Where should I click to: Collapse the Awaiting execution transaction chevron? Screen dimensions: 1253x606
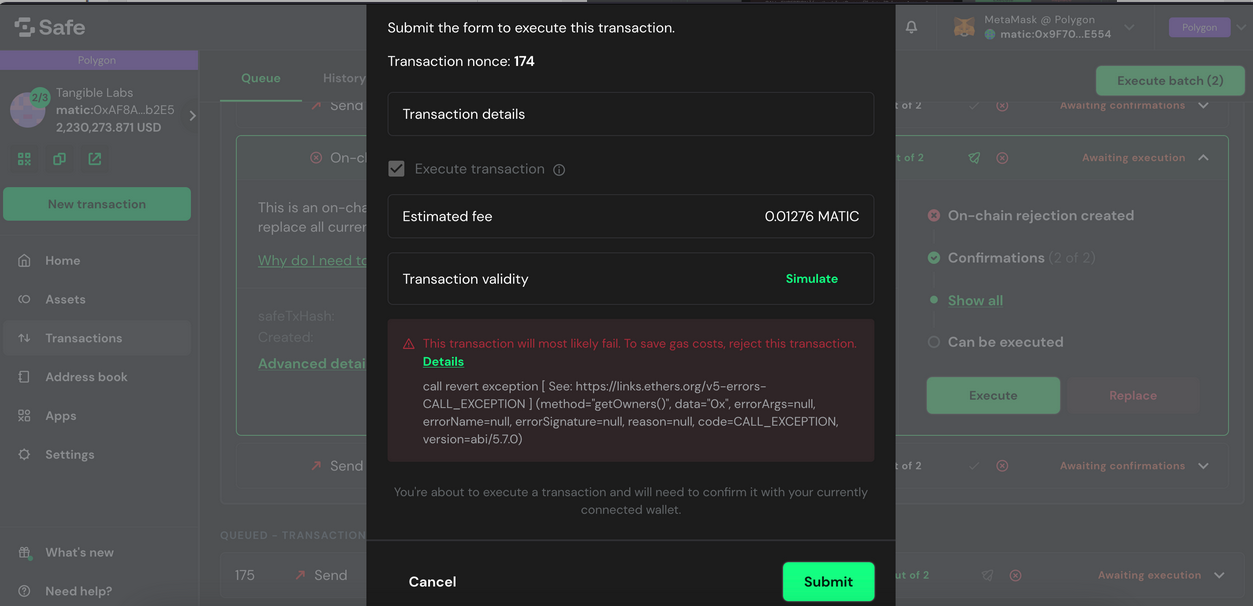(1204, 157)
